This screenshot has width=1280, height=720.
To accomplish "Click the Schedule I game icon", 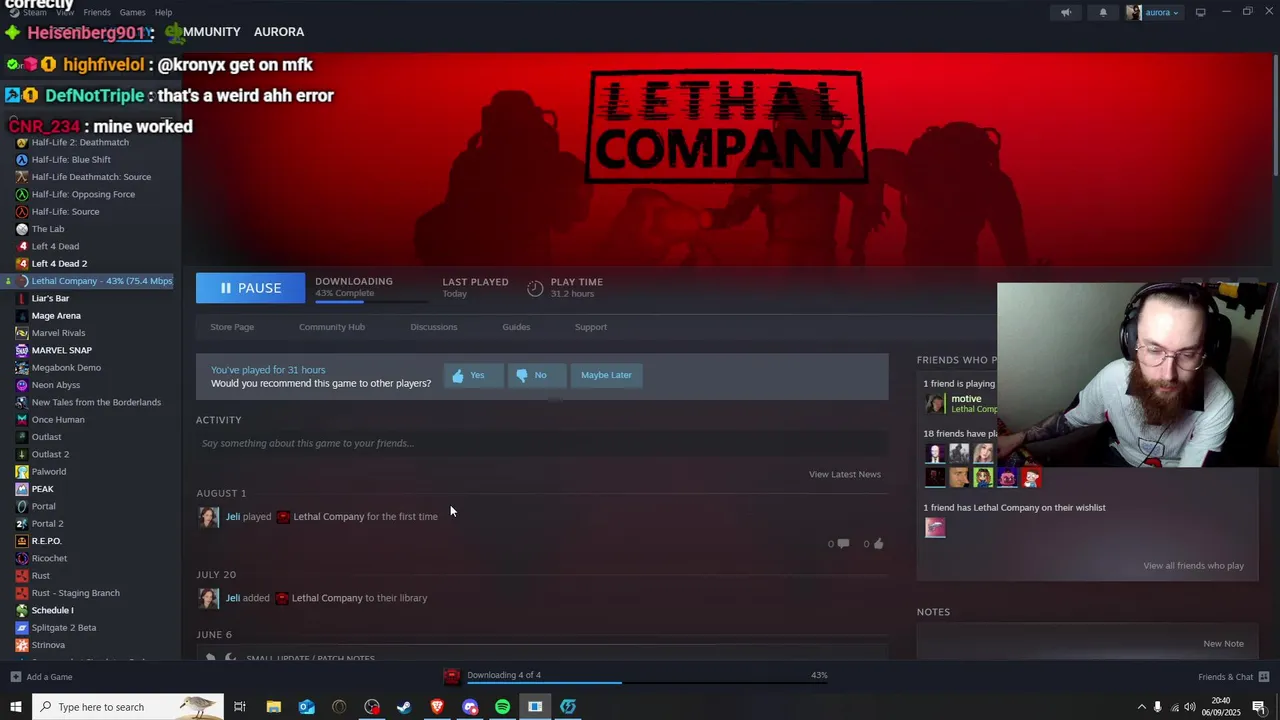I will 22,610.
